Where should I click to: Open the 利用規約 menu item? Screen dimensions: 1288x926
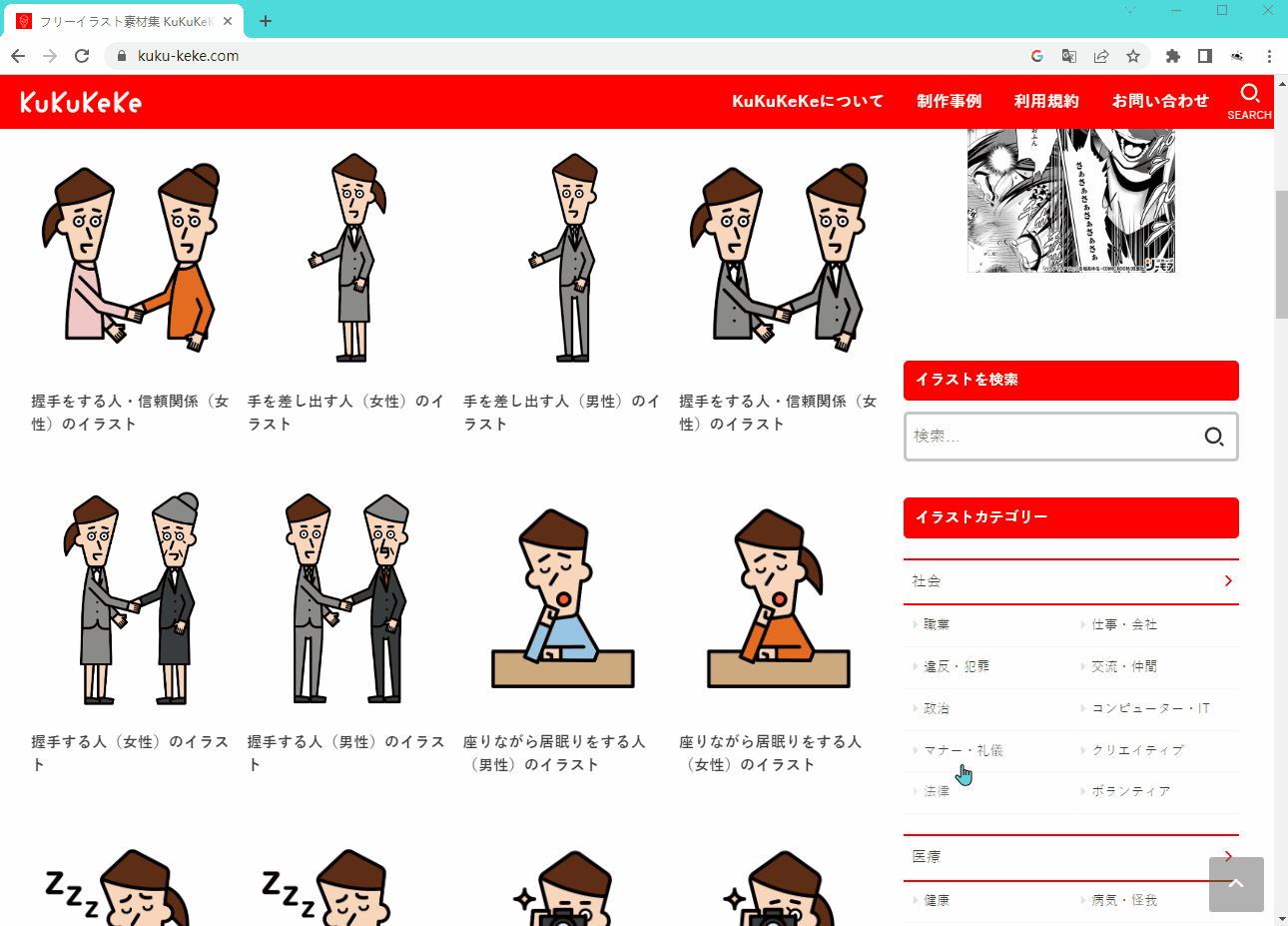click(1046, 101)
